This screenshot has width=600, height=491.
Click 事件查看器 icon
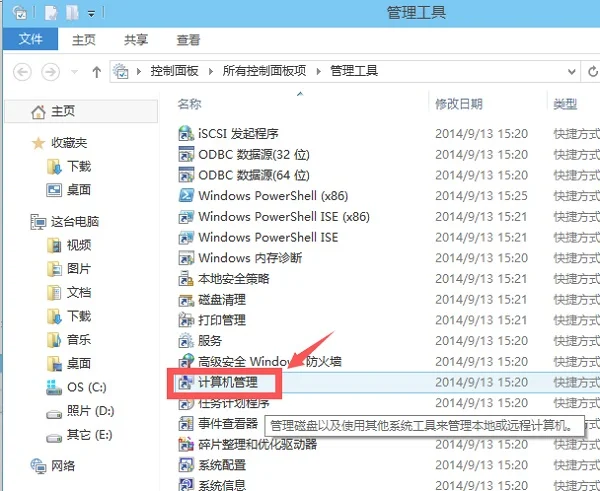click(186, 424)
